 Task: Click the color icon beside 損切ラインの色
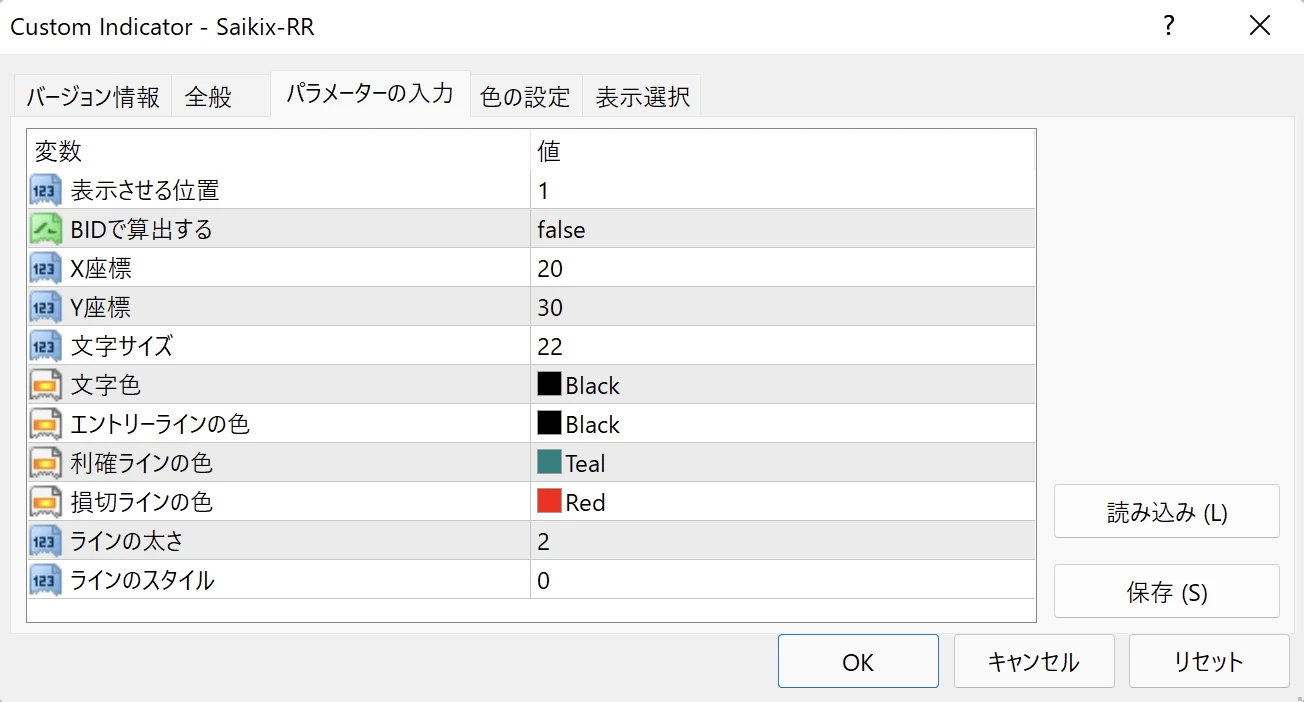pos(45,502)
